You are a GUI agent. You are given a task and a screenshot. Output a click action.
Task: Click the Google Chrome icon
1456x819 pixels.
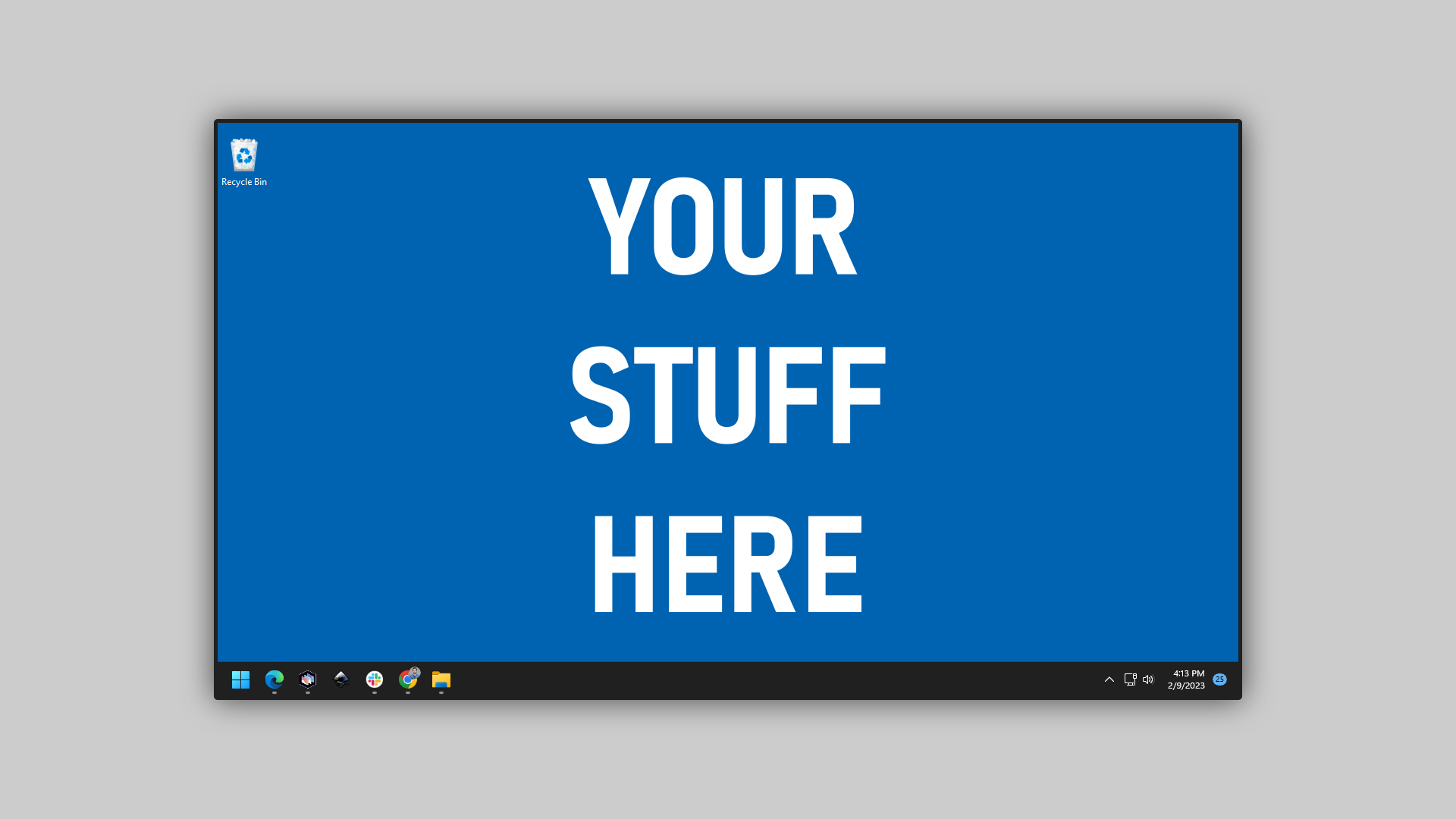tap(408, 680)
